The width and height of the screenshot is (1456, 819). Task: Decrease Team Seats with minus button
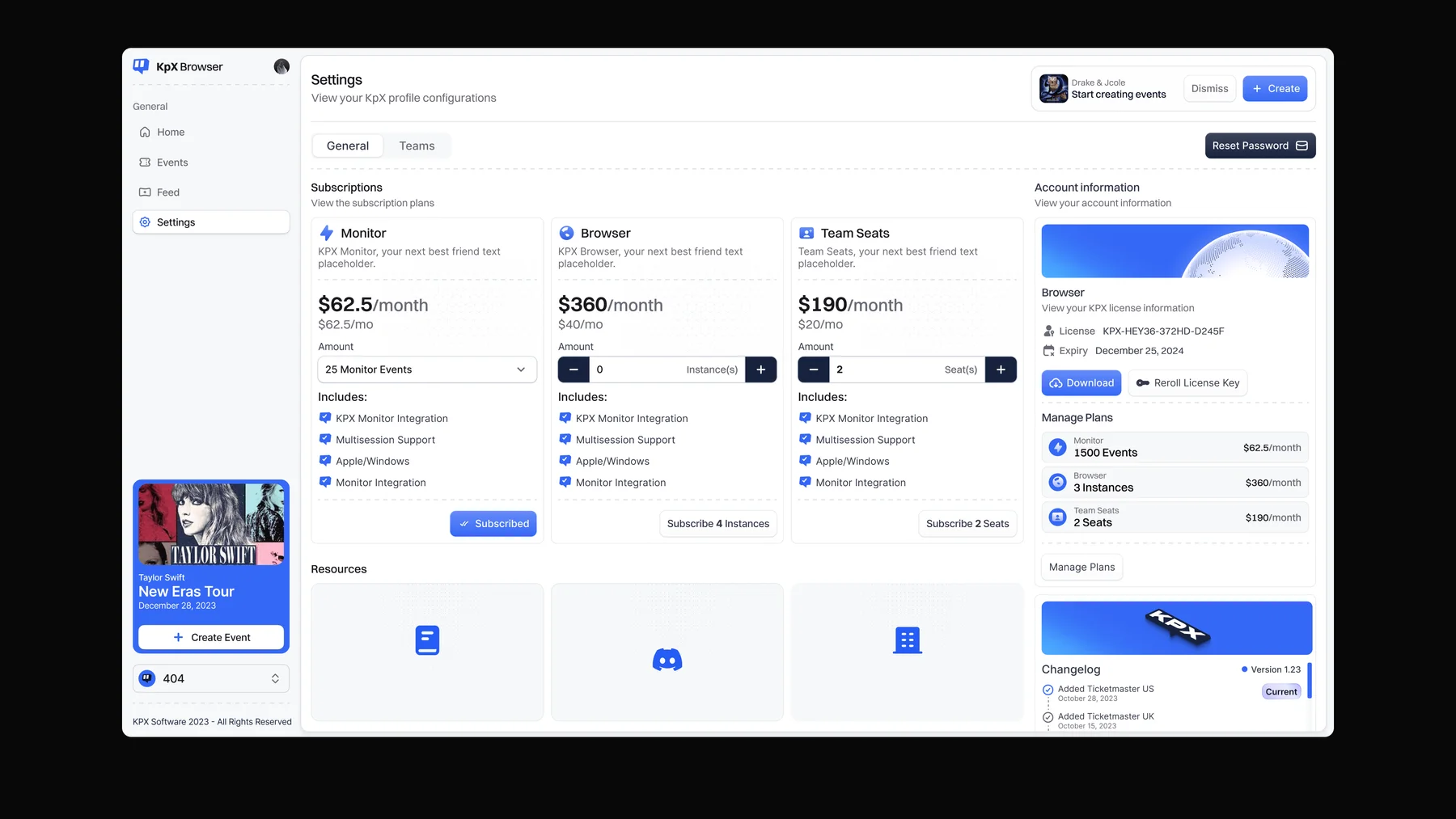coord(814,369)
